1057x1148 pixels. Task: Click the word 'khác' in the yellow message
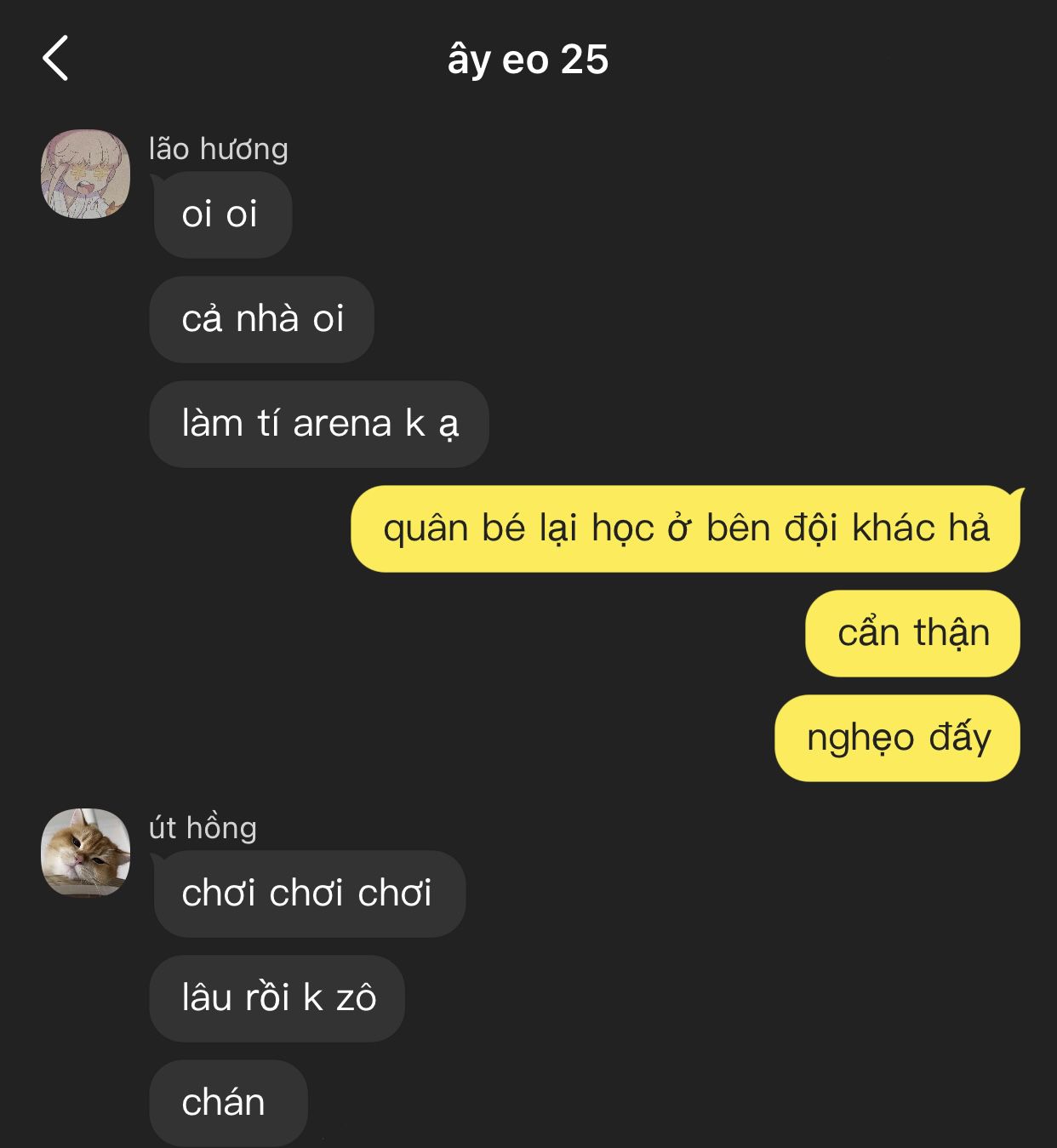pyautogui.click(x=894, y=528)
